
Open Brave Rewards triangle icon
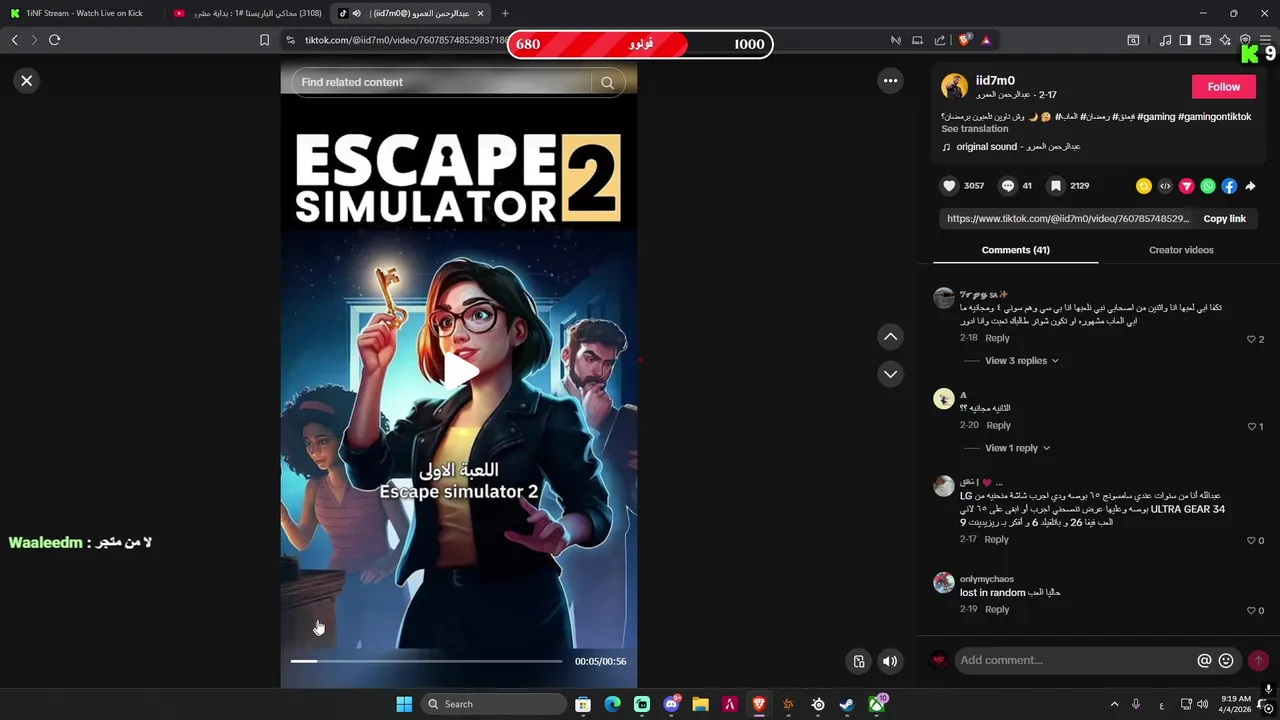(x=986, y=40)
